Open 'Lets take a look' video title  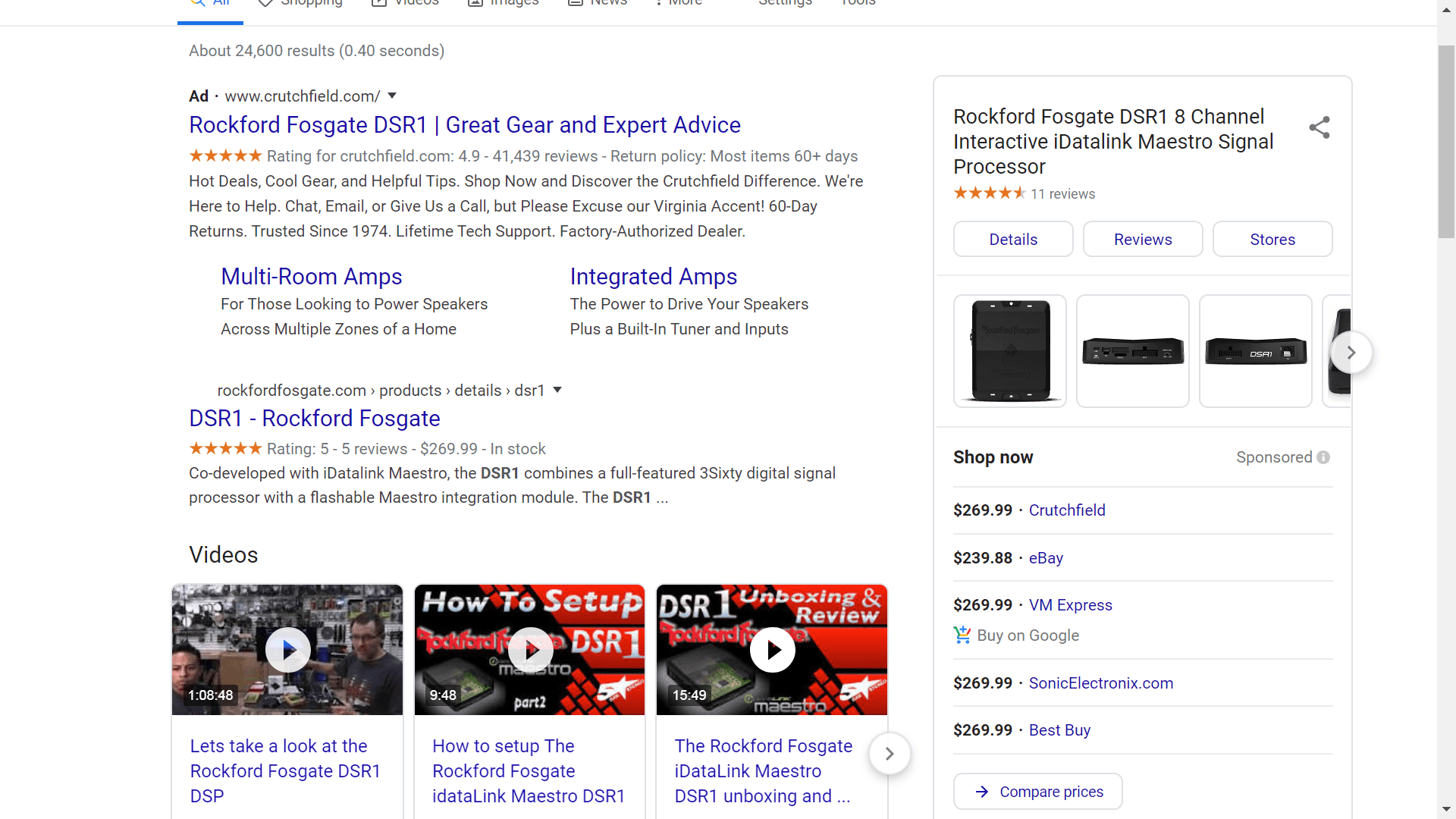(x=285, y=771)
